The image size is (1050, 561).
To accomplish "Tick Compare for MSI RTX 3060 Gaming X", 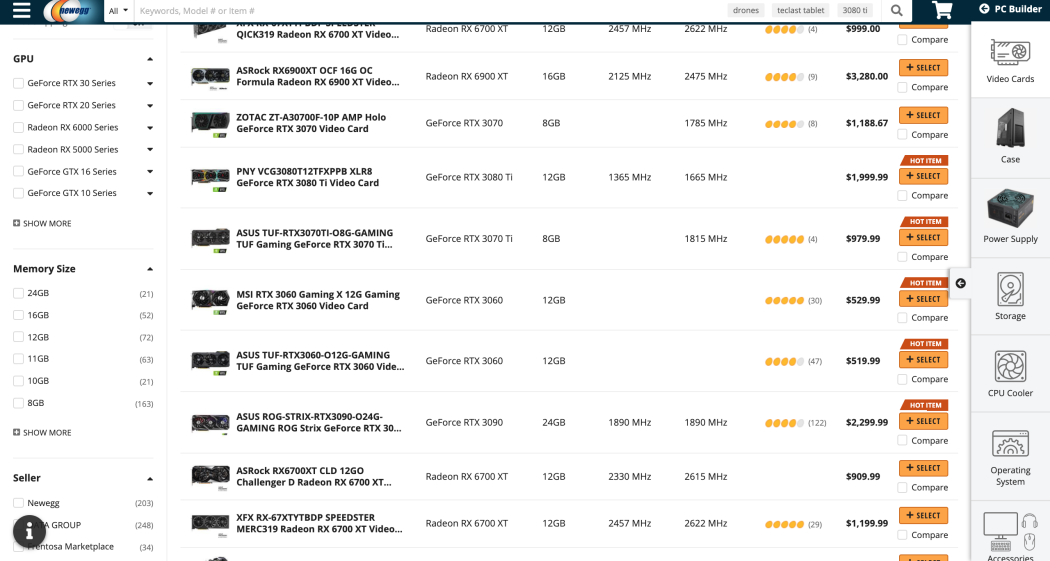I will click(x=903, y=318).
